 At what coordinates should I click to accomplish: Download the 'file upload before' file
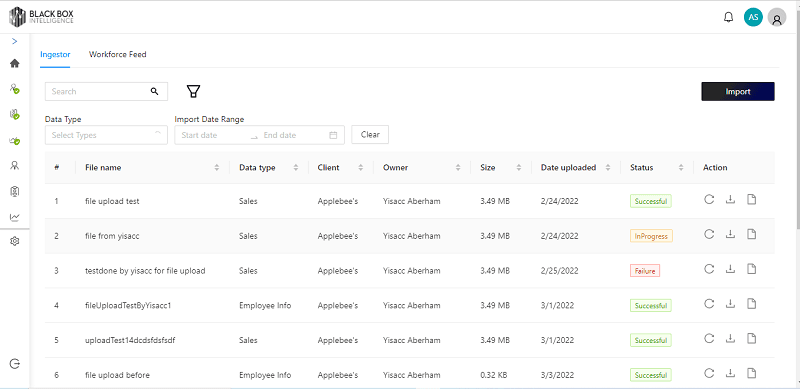click(x=730, y=373)
